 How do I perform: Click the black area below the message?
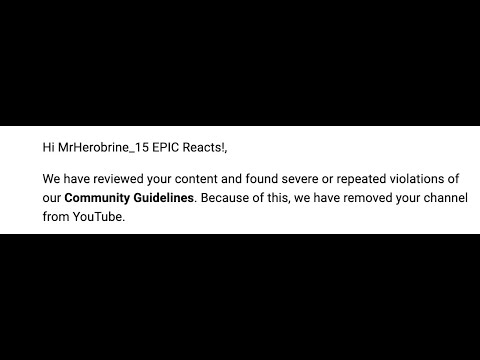point(240,297)
